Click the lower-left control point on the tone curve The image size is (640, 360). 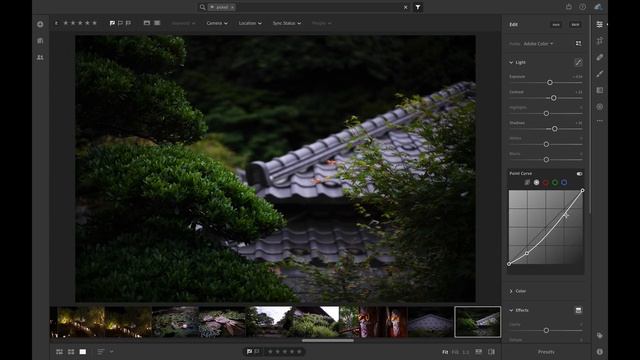509,264
